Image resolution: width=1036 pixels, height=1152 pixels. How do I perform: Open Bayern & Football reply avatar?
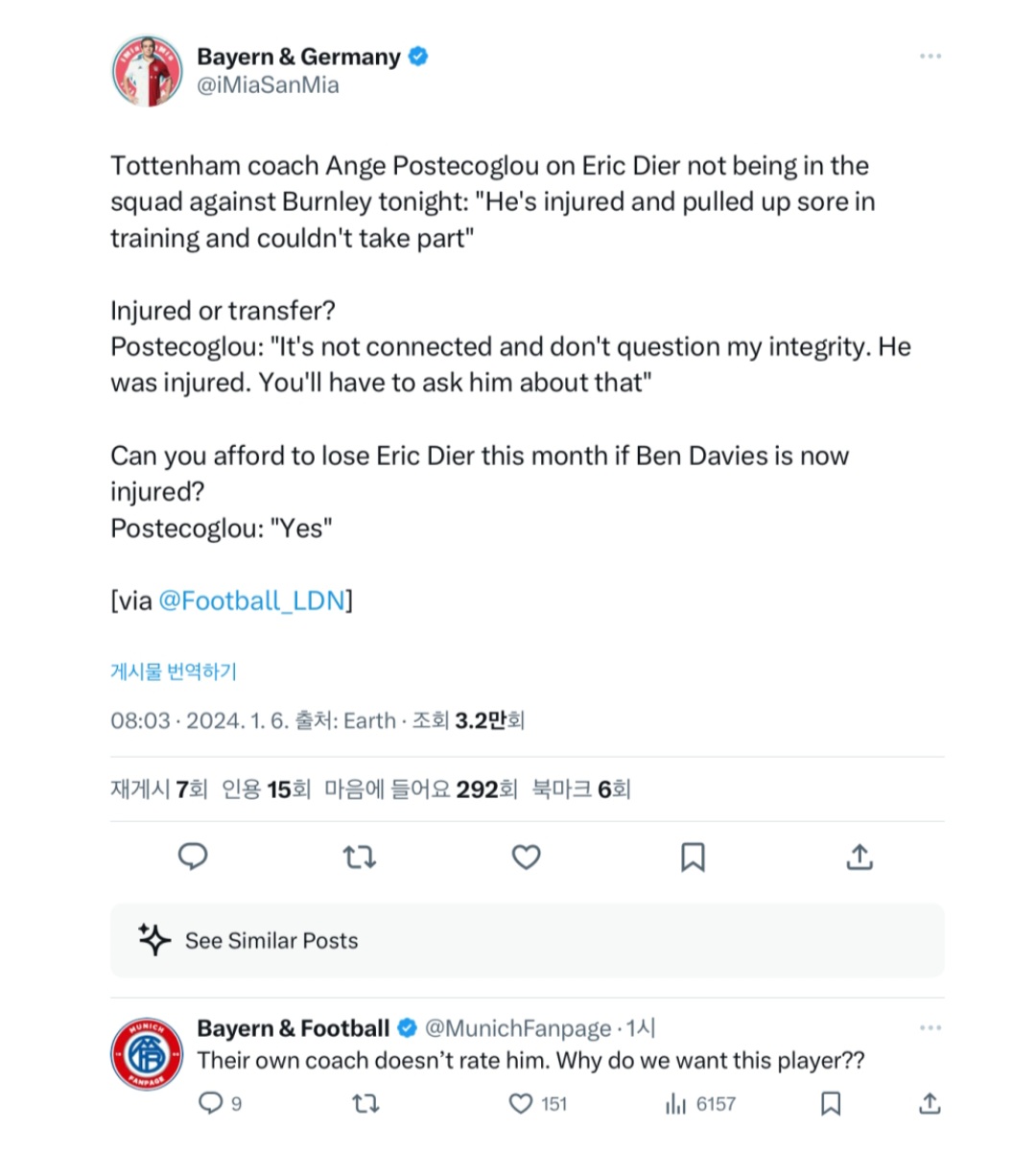tap(147, 1054)
